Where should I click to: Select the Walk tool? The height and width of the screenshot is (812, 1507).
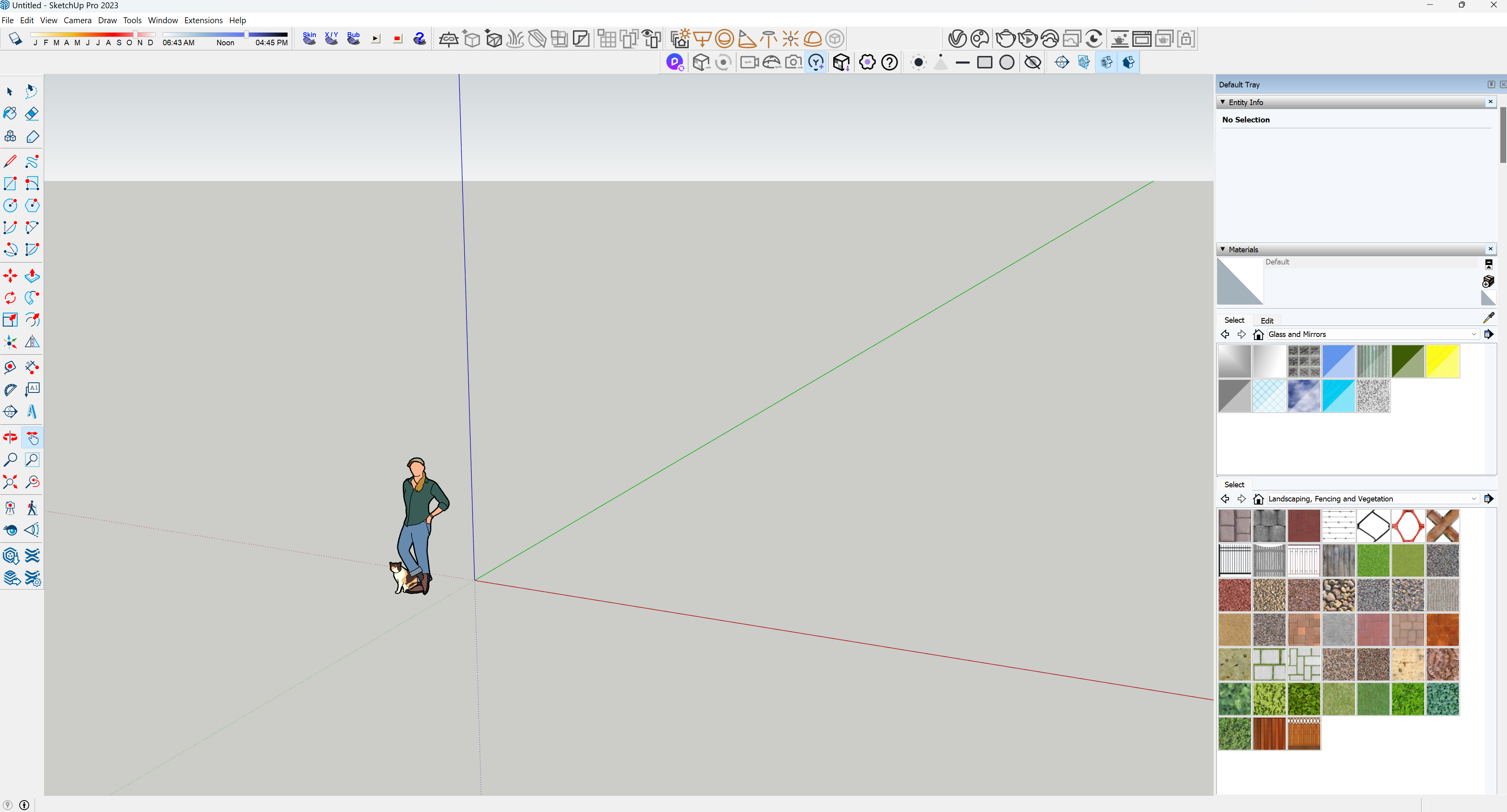[x=32, y=507]
